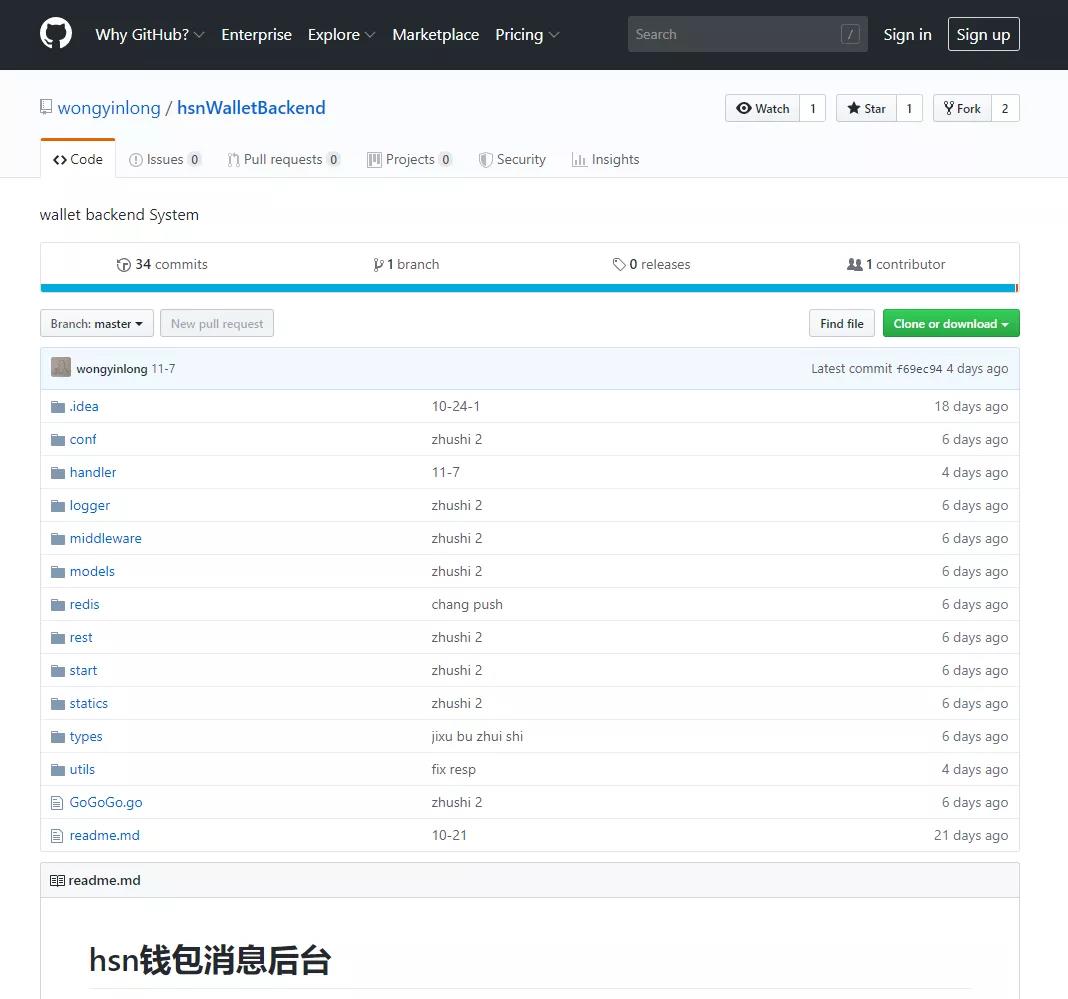Viewport: 1068px width, 999px height.
Task: Open the 'chang push' commit message
Action: tap(467, 605)
